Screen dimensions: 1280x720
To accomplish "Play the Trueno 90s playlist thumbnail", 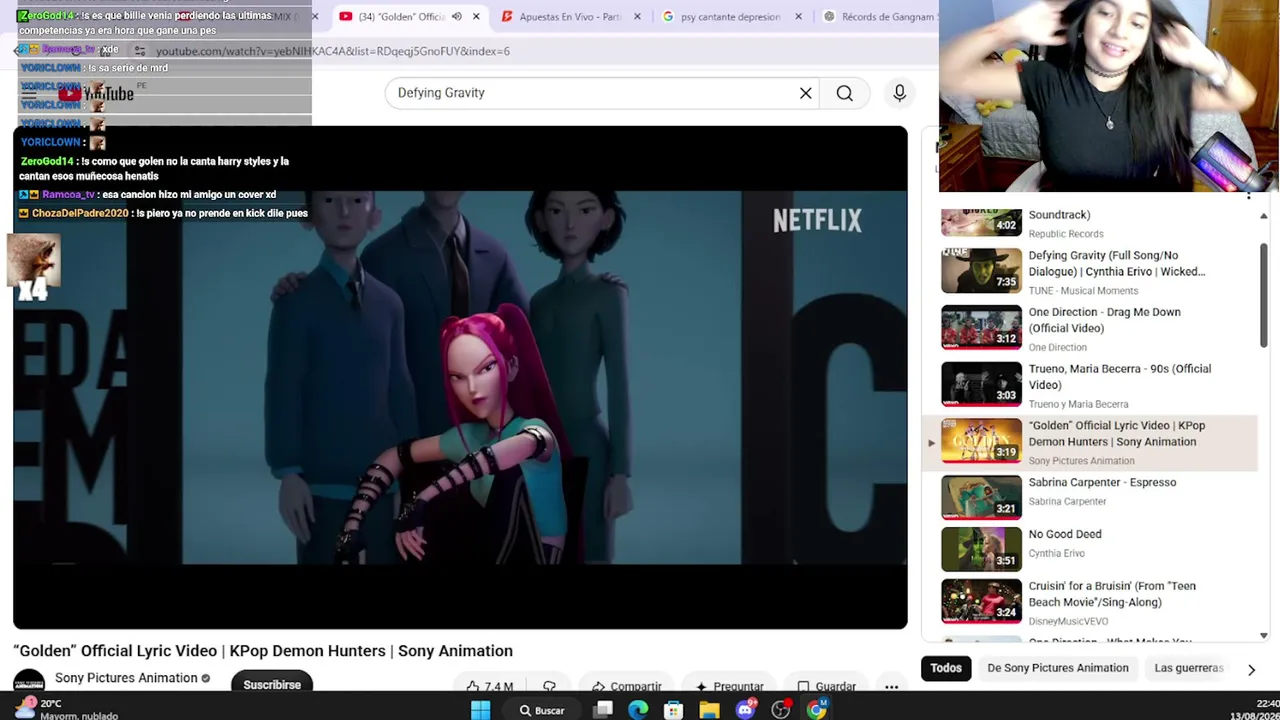I will pyautogui.click(x=981, y=384).
